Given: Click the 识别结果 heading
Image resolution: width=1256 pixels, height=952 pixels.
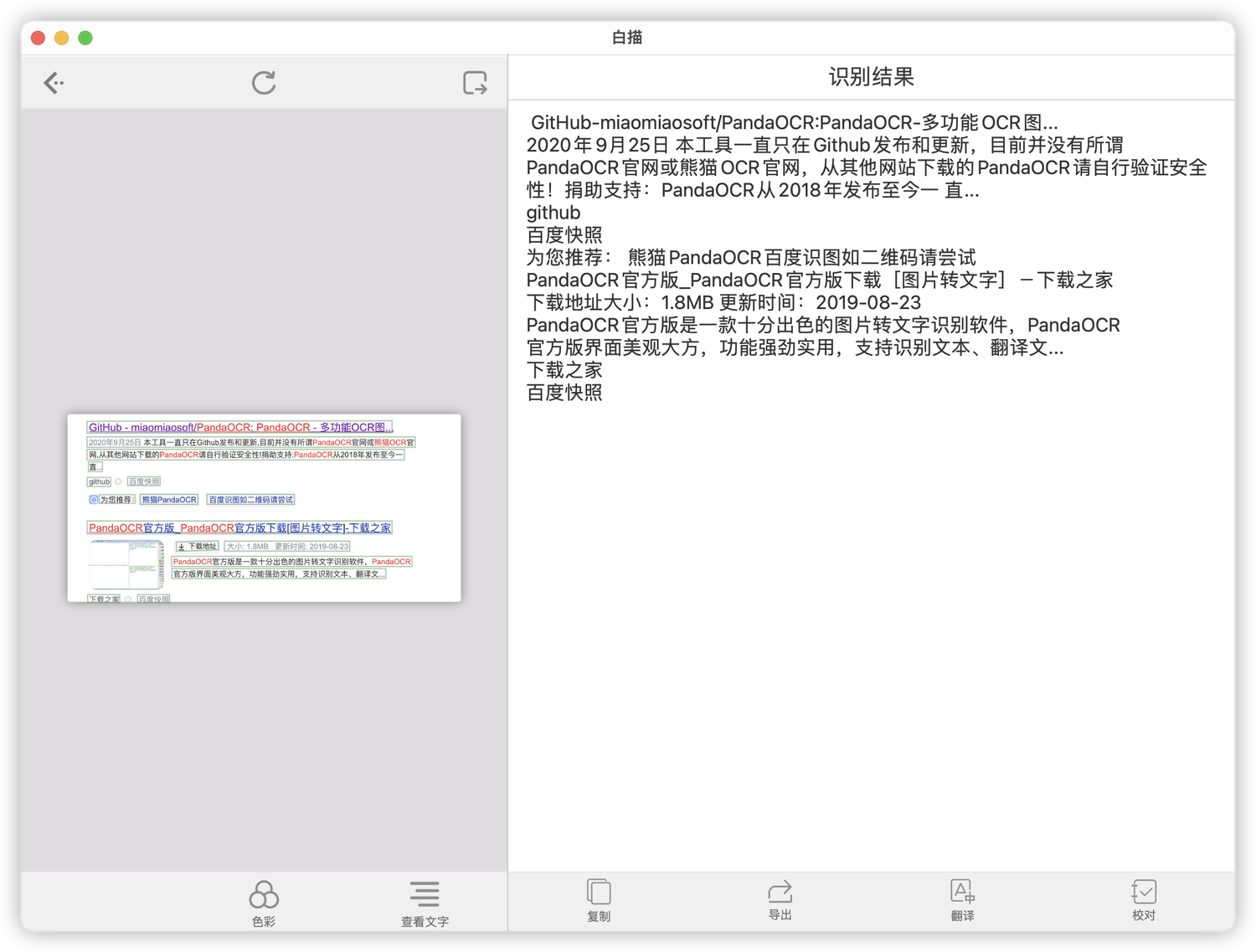Looking at the screenshot, I should tap(871, 77).
